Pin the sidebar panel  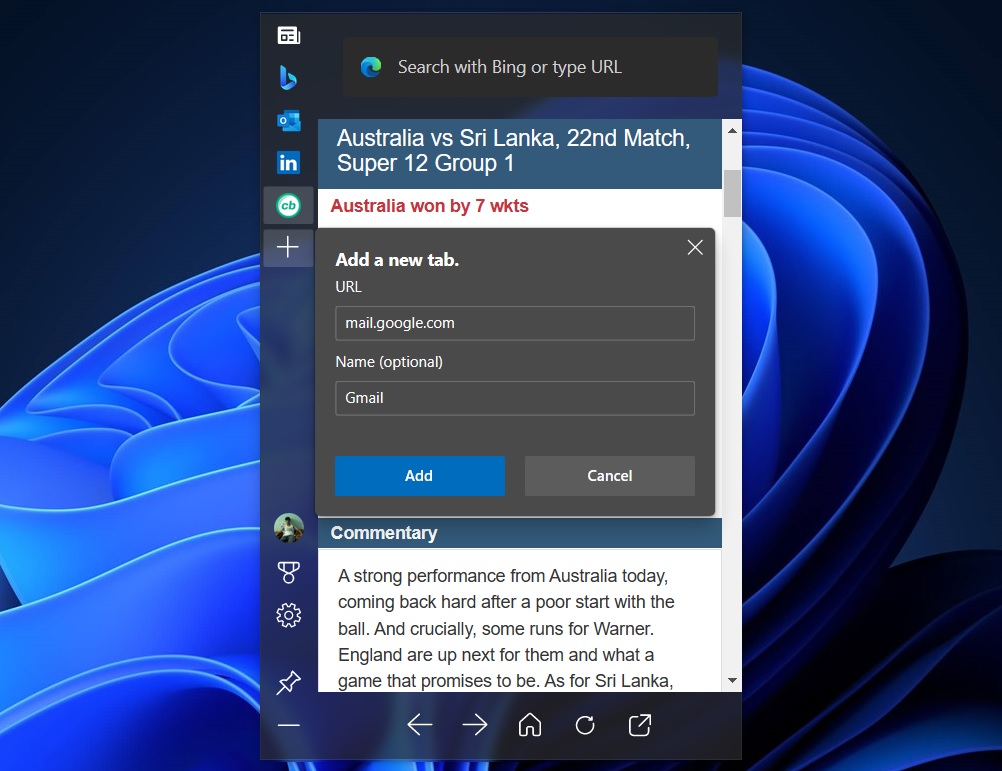click(x=288, y=682)
